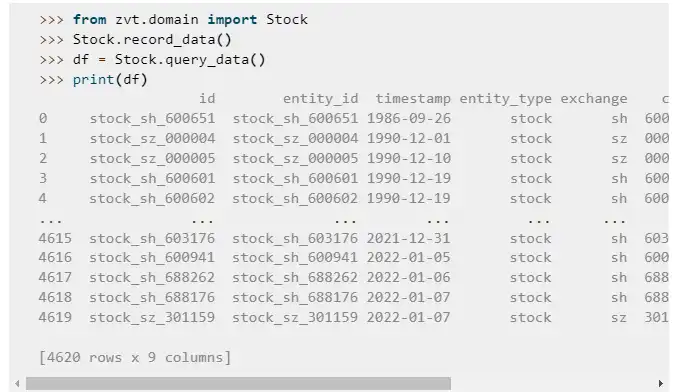
Task: Click the id value stock_sh_600651 in row 0
Action: click(152, 119)
